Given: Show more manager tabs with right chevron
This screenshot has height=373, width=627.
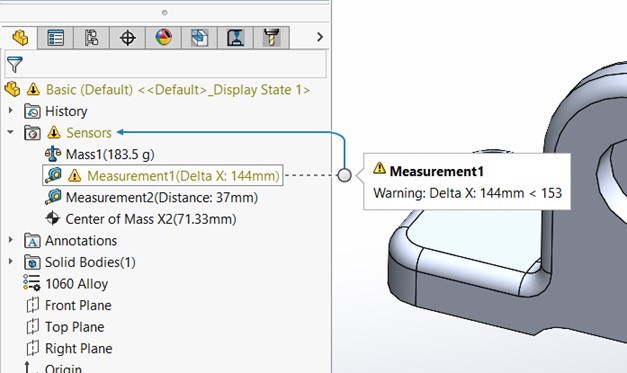Looking at the screenshot, I should (319, 37).
